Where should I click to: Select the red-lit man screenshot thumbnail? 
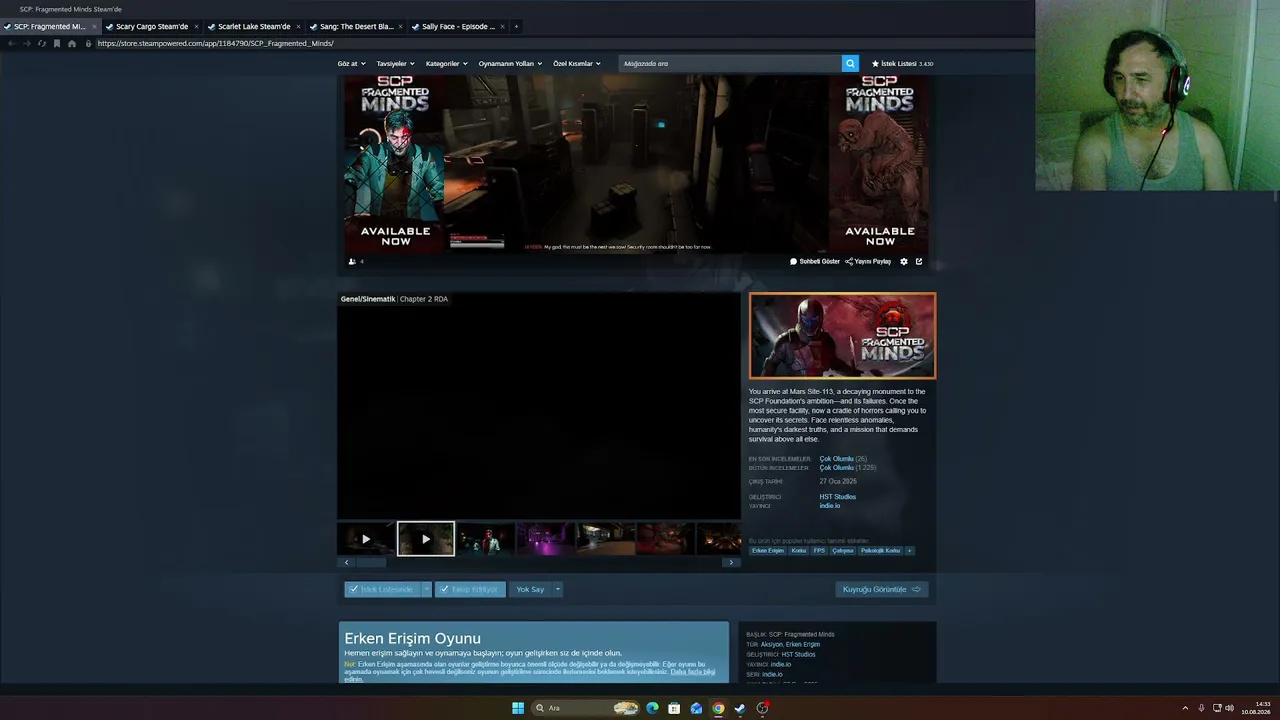[x=486, y=539]
